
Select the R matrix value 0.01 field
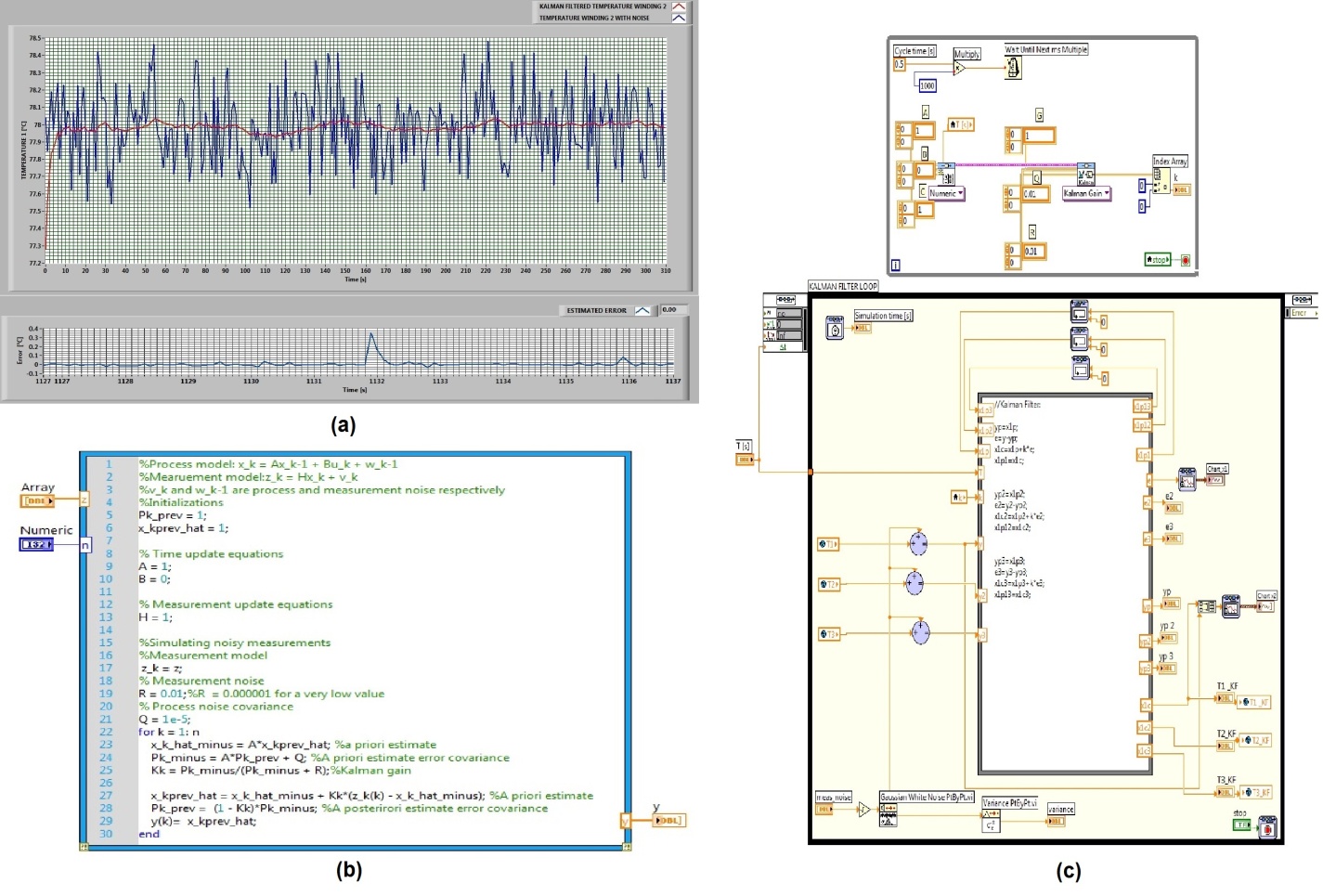[x=1033, y=251]
